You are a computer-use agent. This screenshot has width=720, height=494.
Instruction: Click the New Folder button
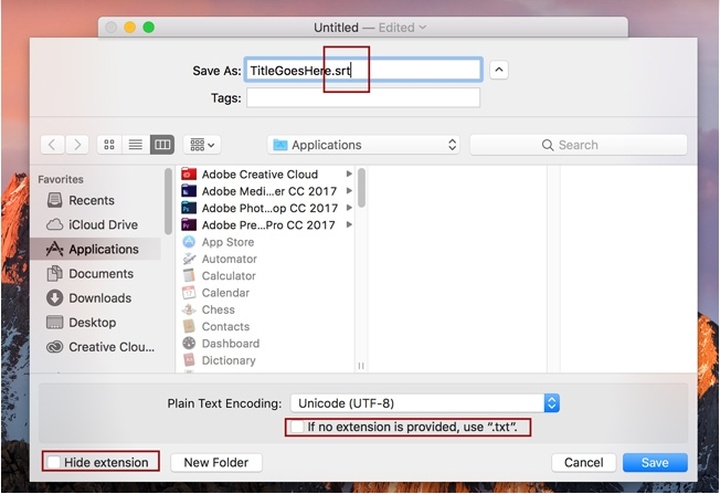216,462
